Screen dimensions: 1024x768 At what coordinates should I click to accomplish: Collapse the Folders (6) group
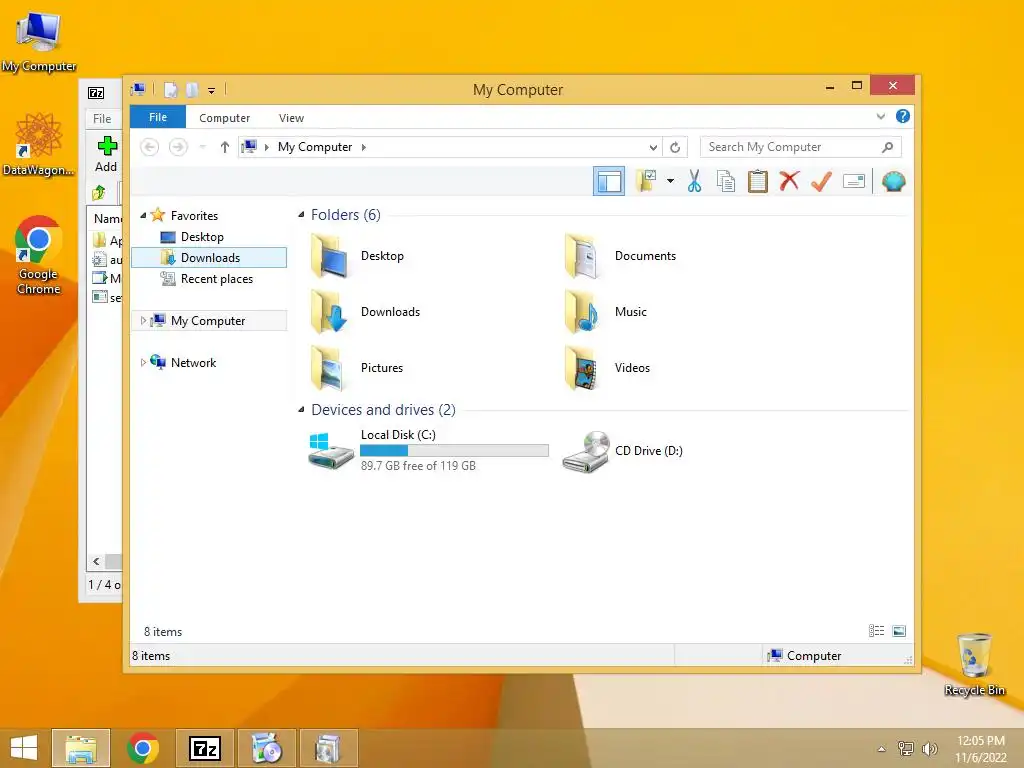coord(301,214)
